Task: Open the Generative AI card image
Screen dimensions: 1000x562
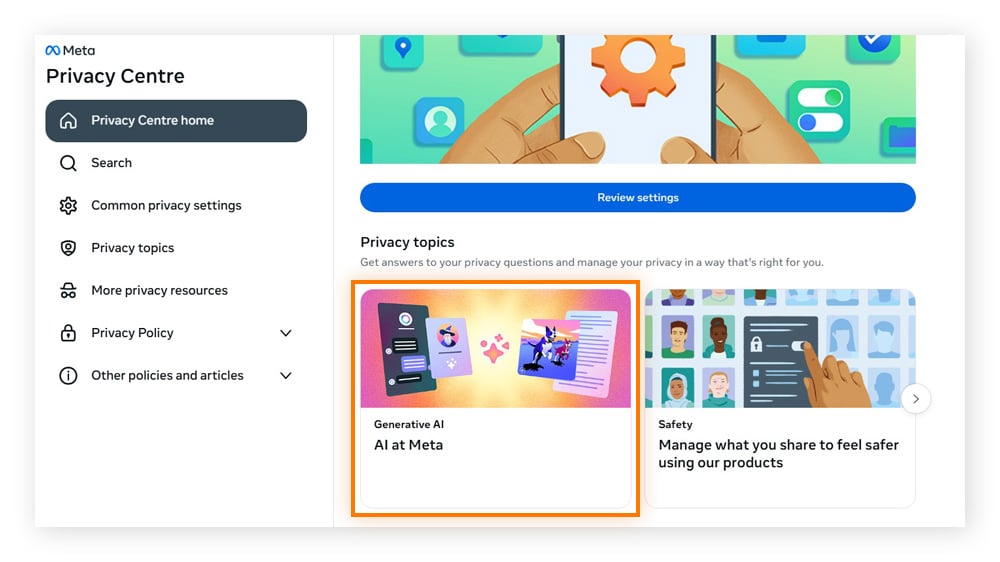Action: 496,348
